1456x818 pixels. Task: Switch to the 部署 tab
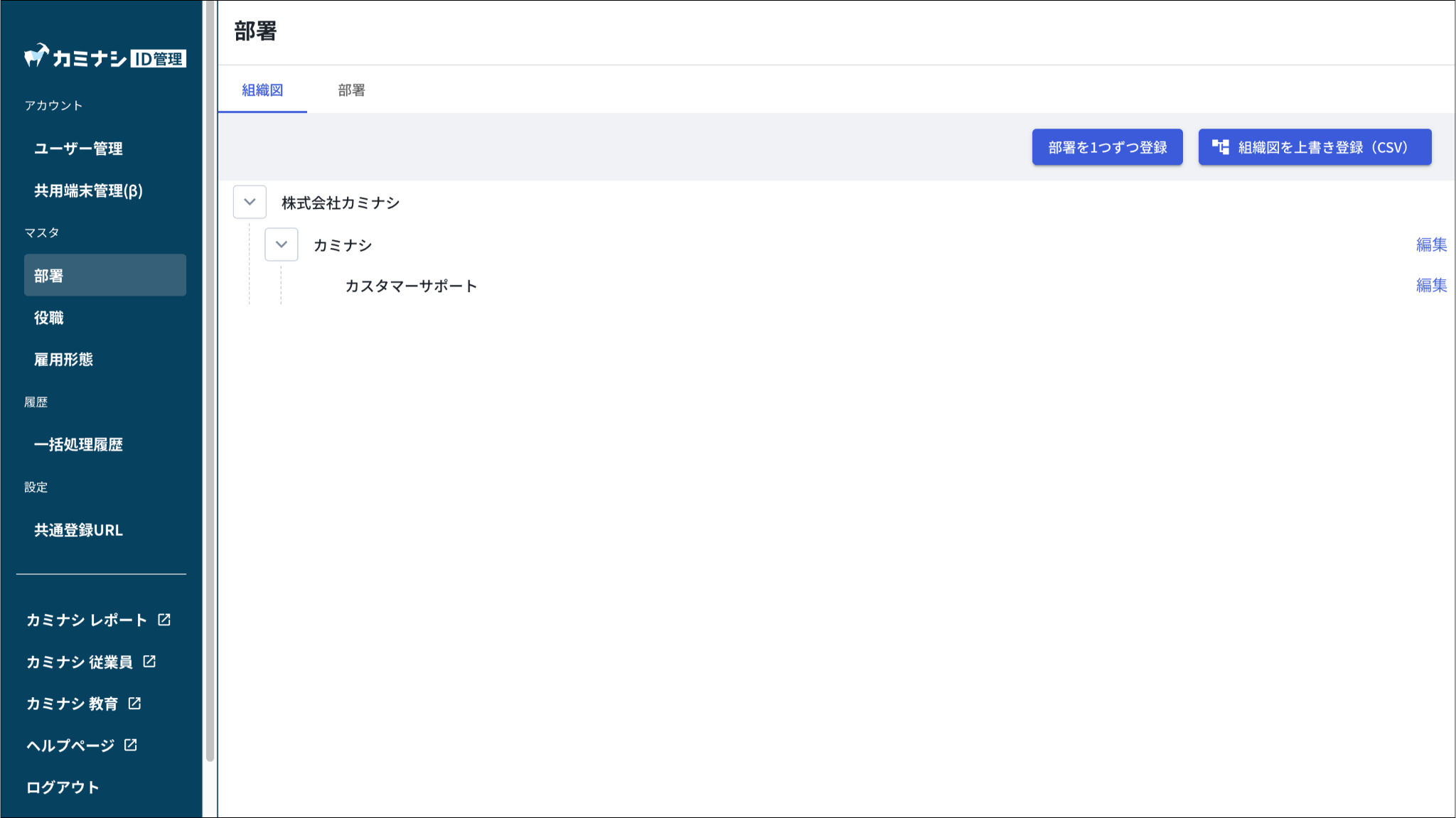(351, 90)
